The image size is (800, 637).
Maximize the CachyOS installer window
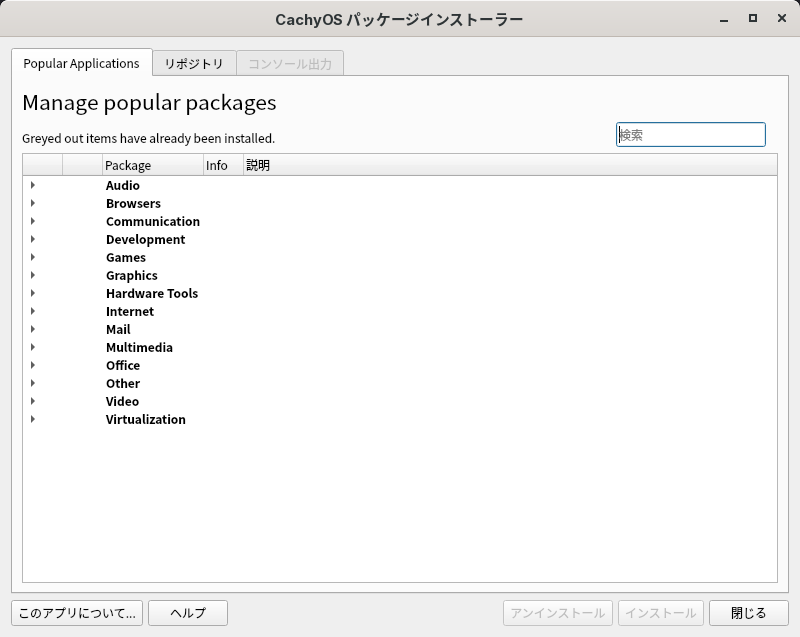pos(753,18)
